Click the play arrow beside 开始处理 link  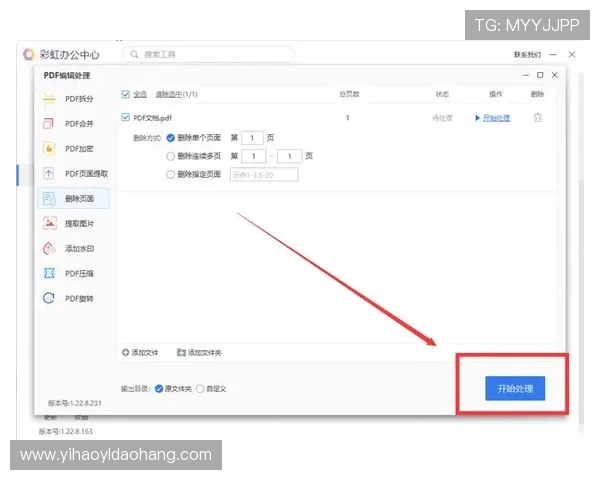click(x=477, y=118)
